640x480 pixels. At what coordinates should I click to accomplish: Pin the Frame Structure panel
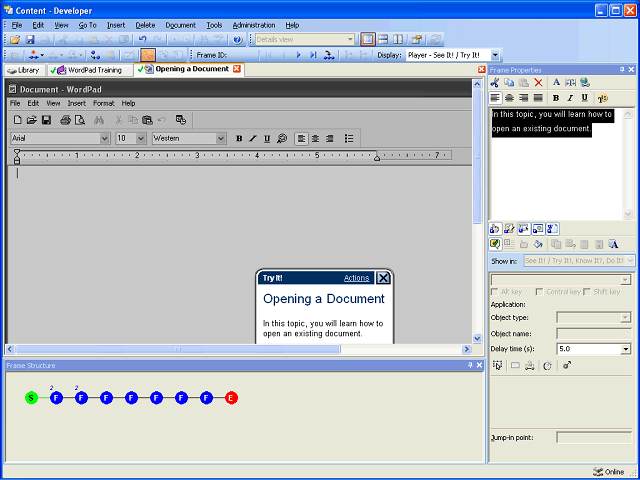(470, 365)
